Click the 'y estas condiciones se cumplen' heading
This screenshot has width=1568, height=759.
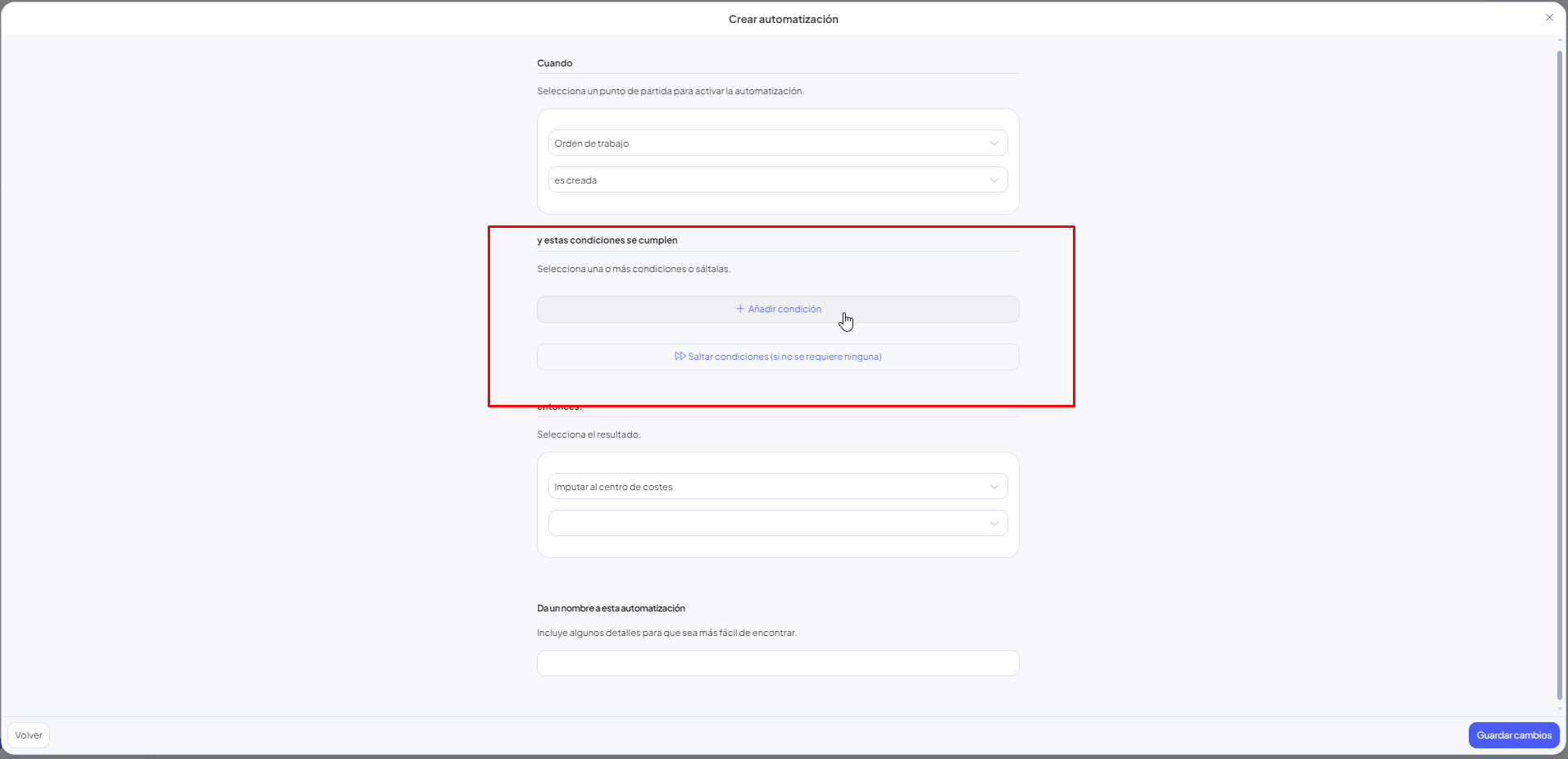click(x=607, y=240)
